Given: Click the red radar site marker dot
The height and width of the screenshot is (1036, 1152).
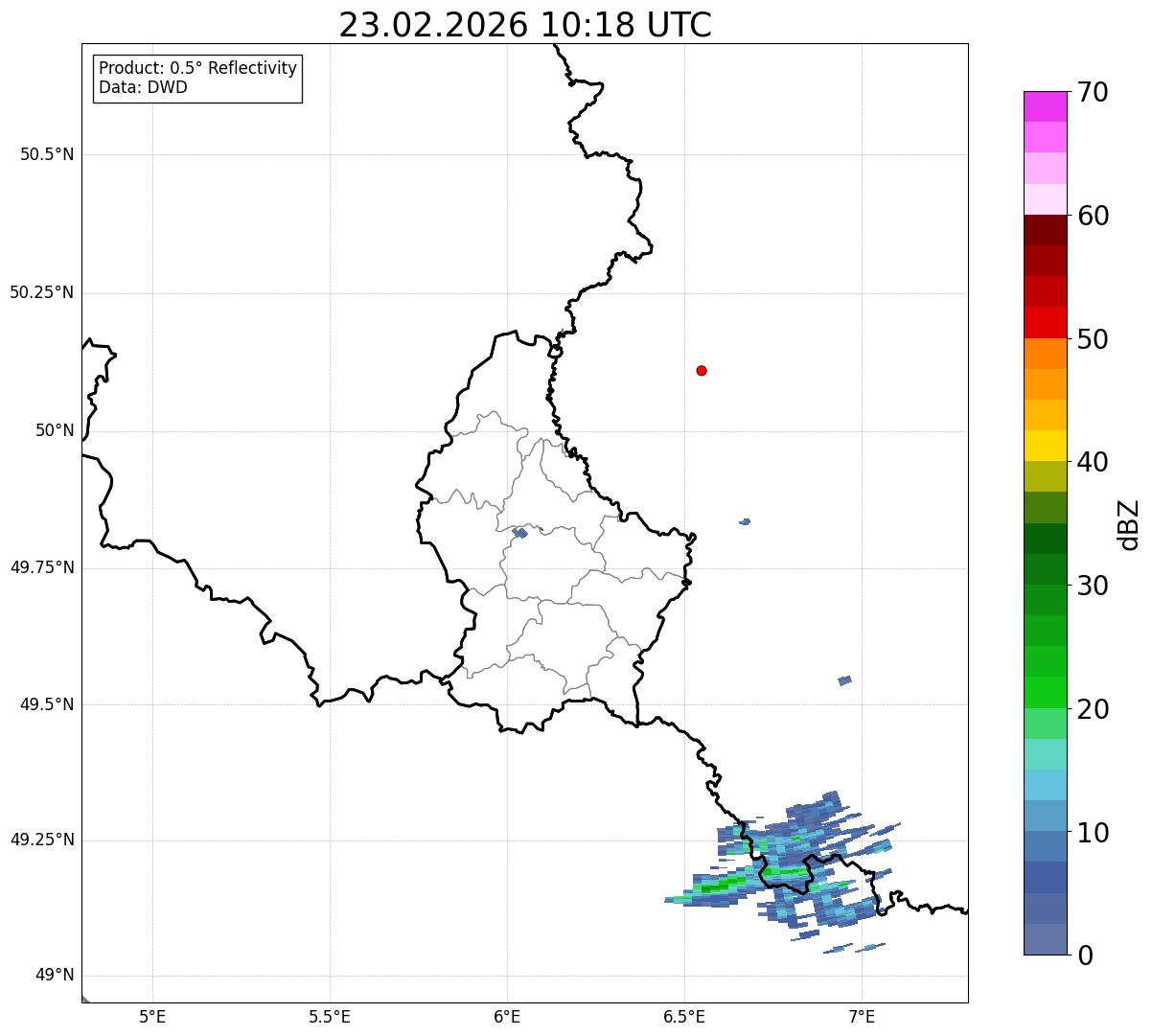Looking at the screenshot, I should tap(702, 370).
